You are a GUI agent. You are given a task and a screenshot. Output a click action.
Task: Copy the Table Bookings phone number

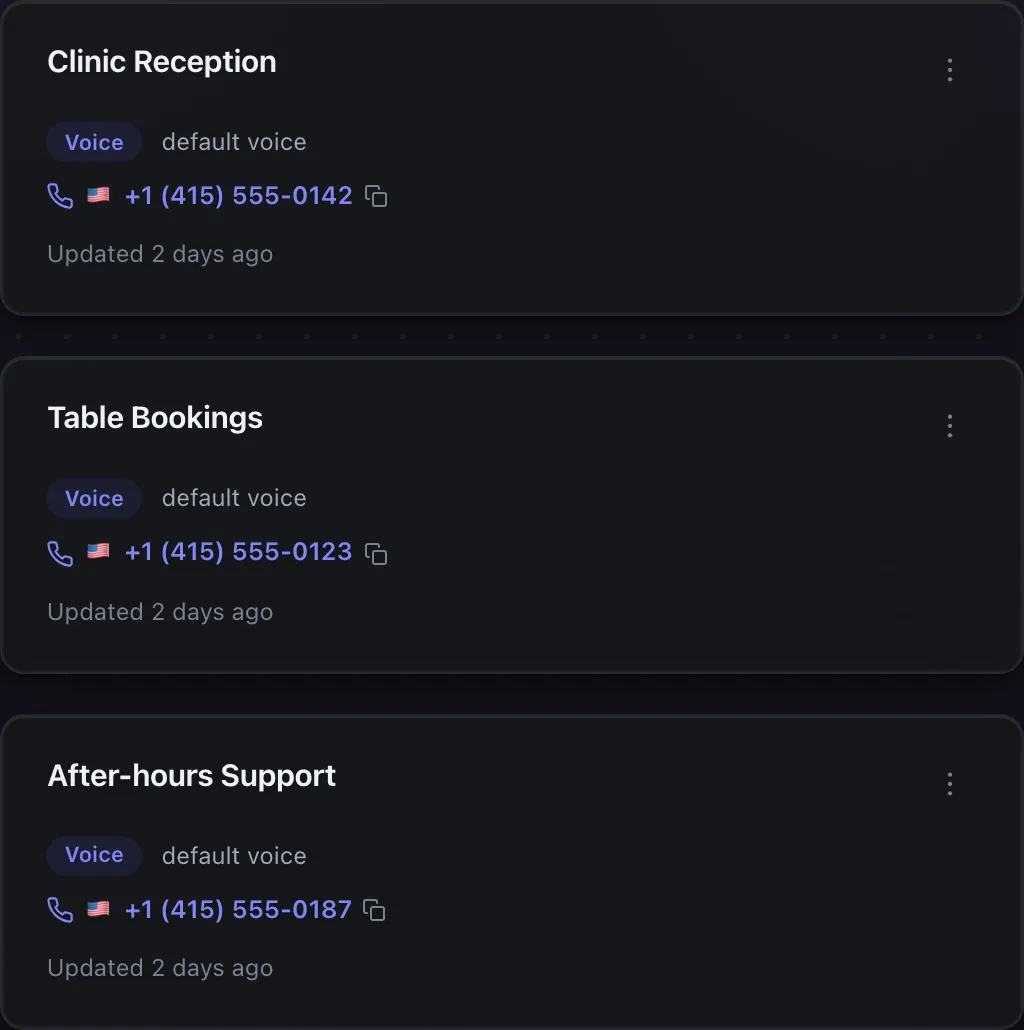[376, 553]
